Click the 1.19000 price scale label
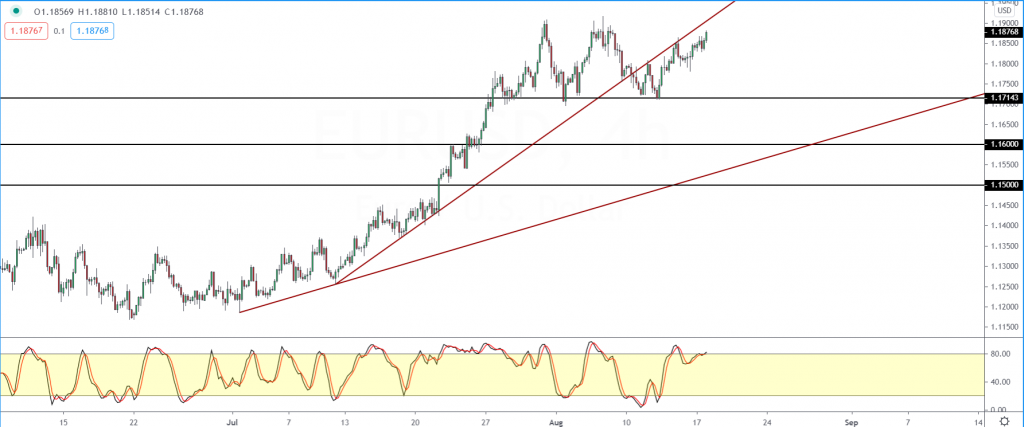The height and width of the screenshot is (427, 1024). pos(1003,22)
